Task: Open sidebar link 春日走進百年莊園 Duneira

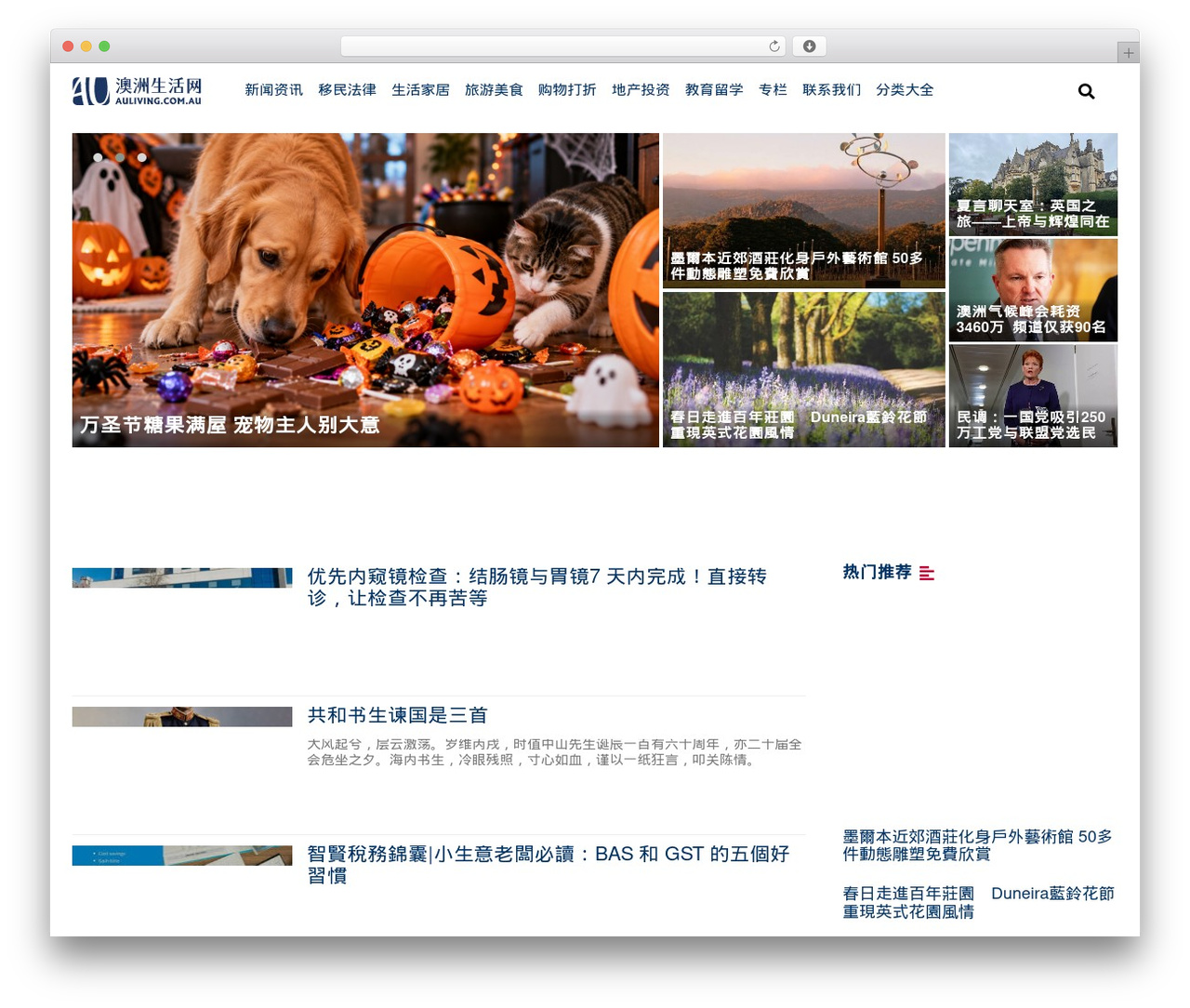Action: [978, 902]
